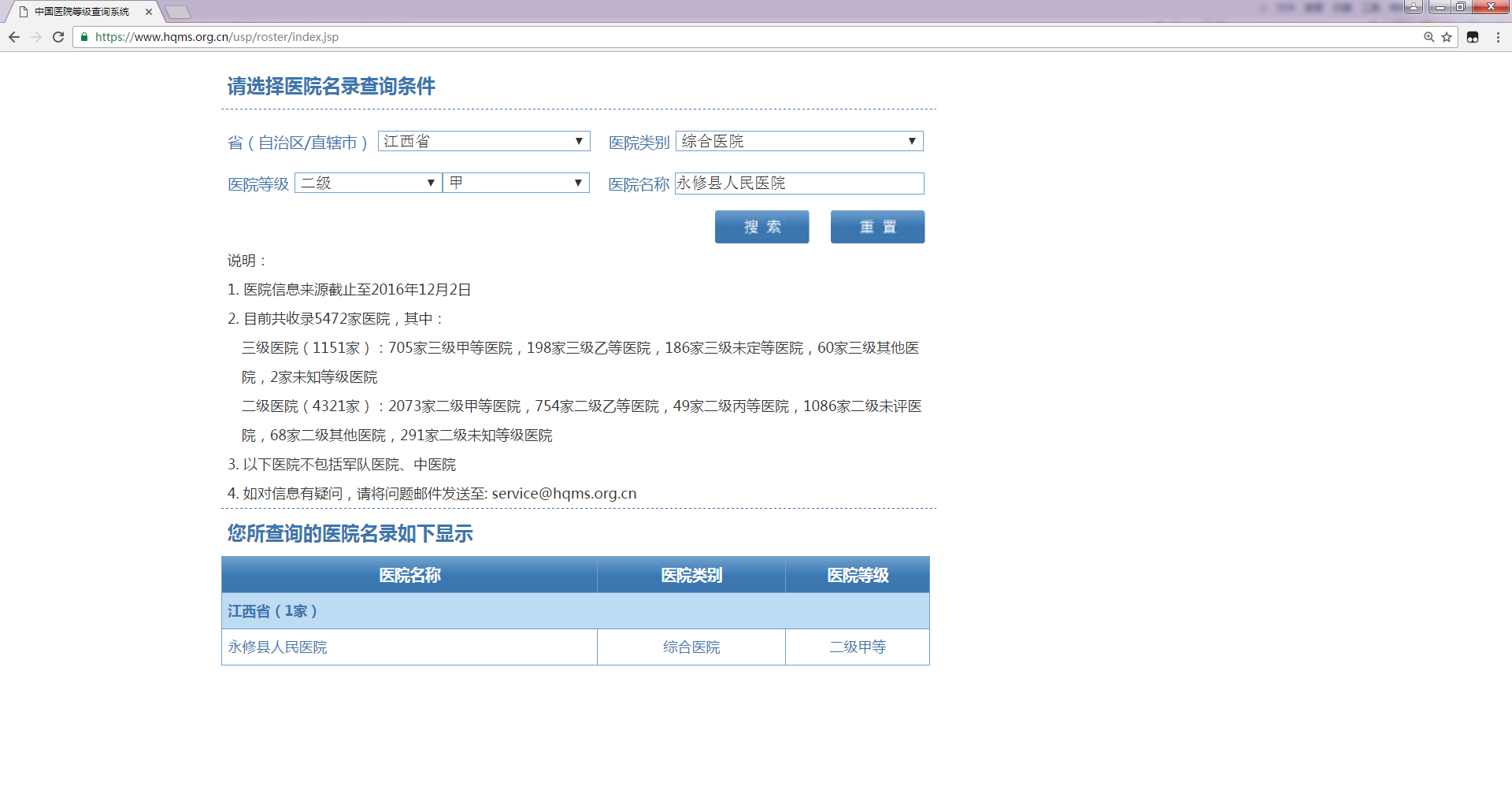Click the 搜索 button

click(762, 227)
